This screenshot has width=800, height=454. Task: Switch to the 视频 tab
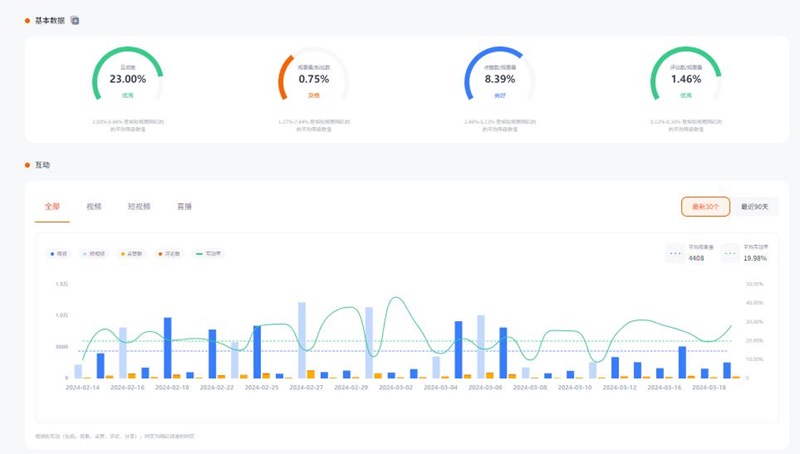pyautogui.click(x=94, y=206)
